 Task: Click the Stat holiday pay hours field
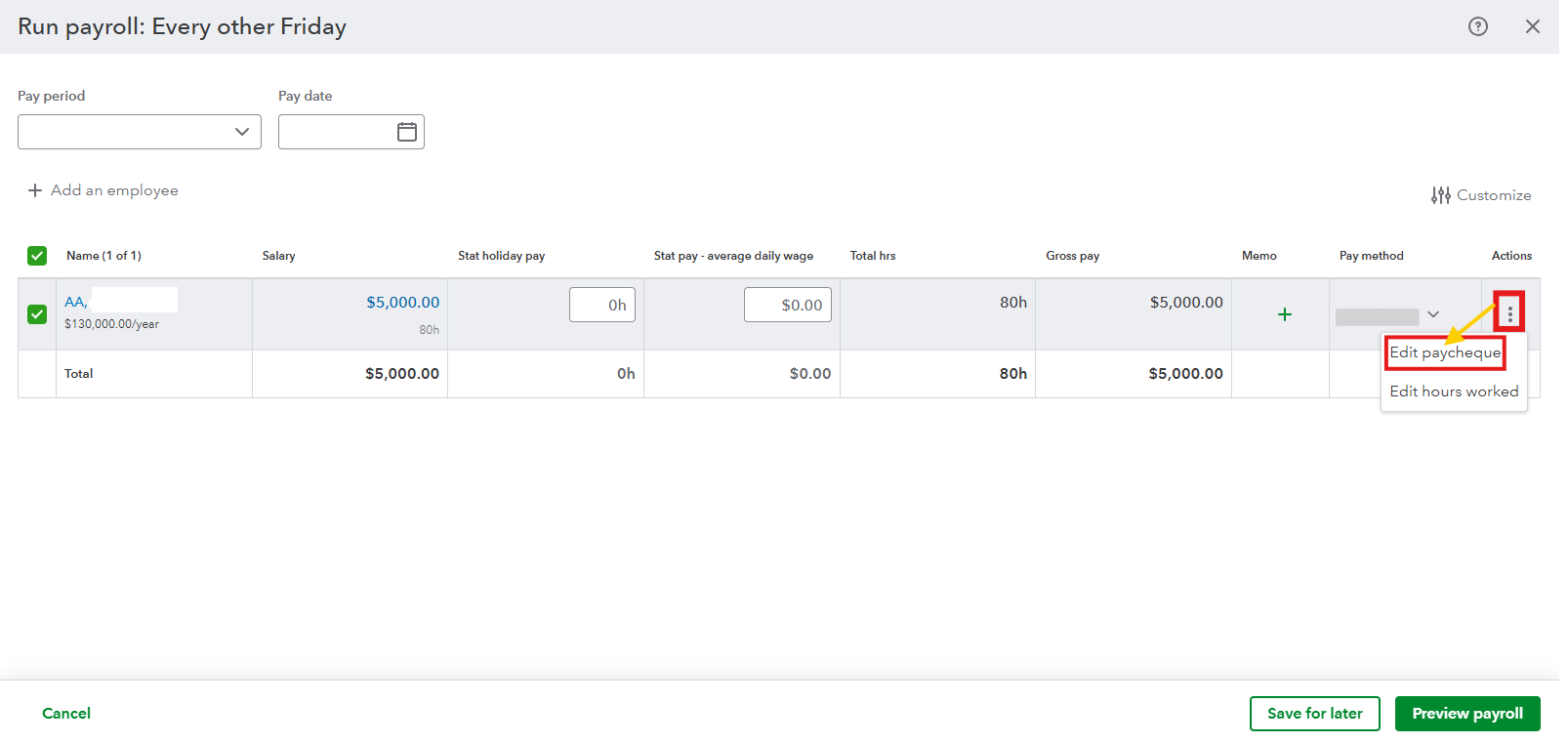[x=602, y=305]
